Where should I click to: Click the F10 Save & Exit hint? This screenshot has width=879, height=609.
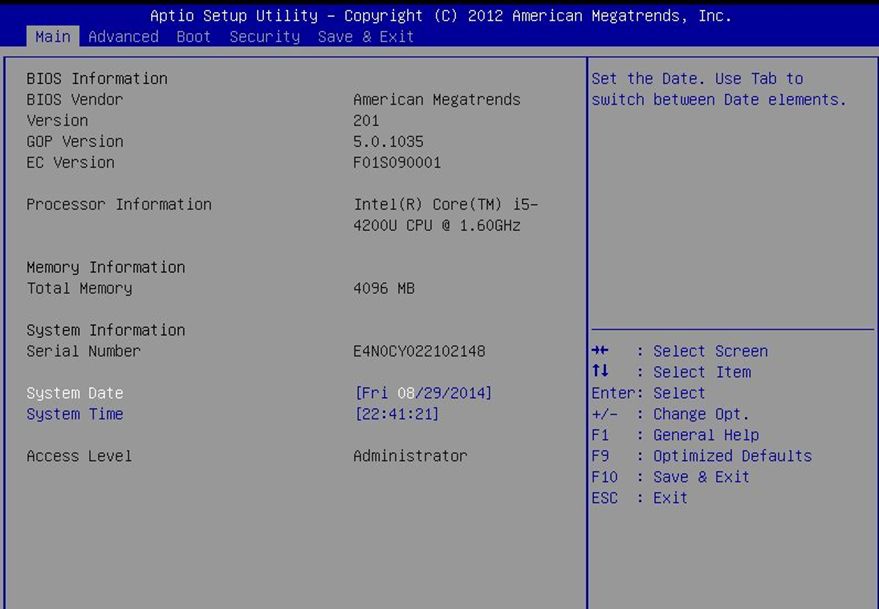click(670, 477)
